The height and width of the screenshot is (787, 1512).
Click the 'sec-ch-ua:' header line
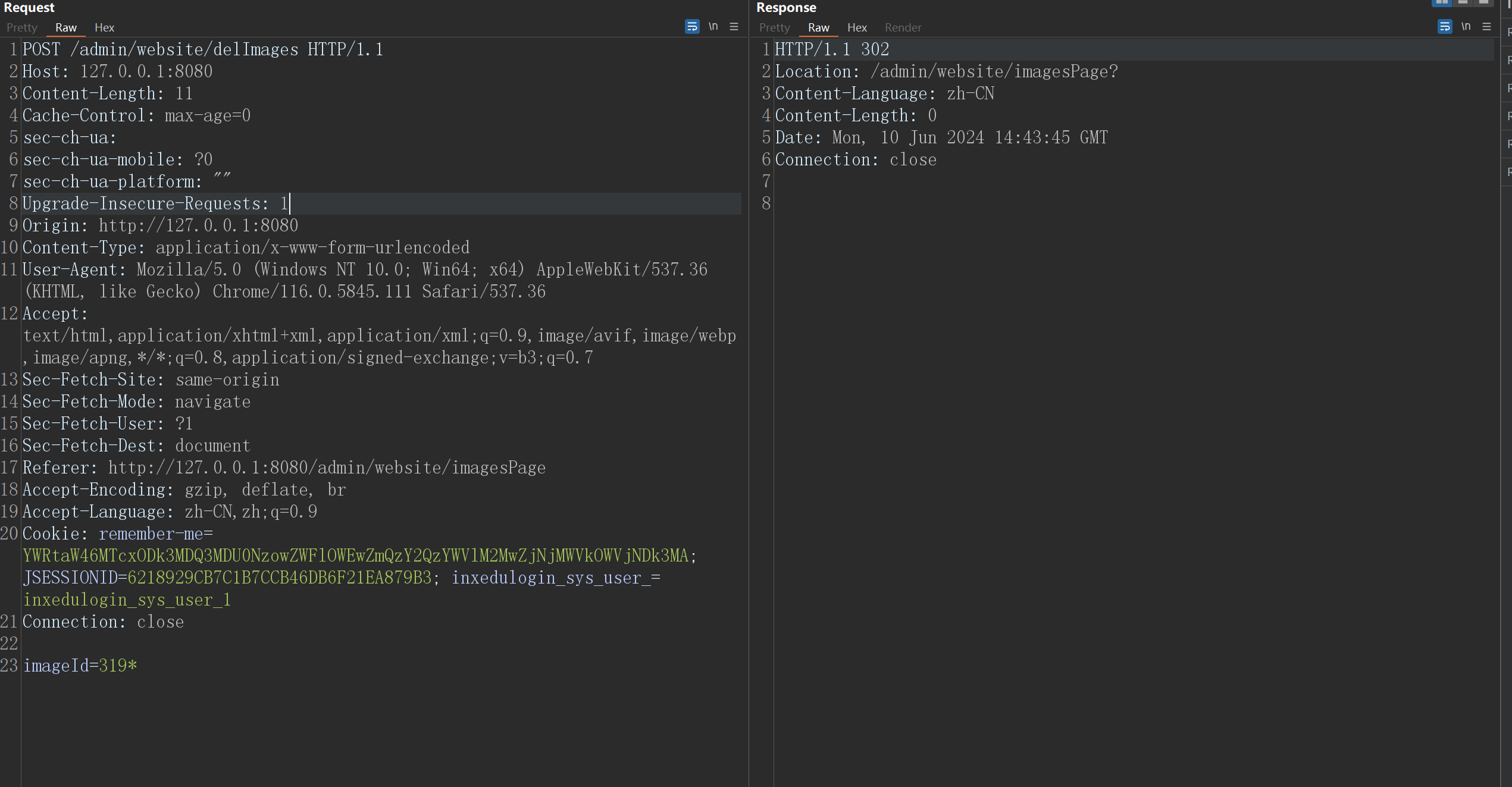coord(70,137)
